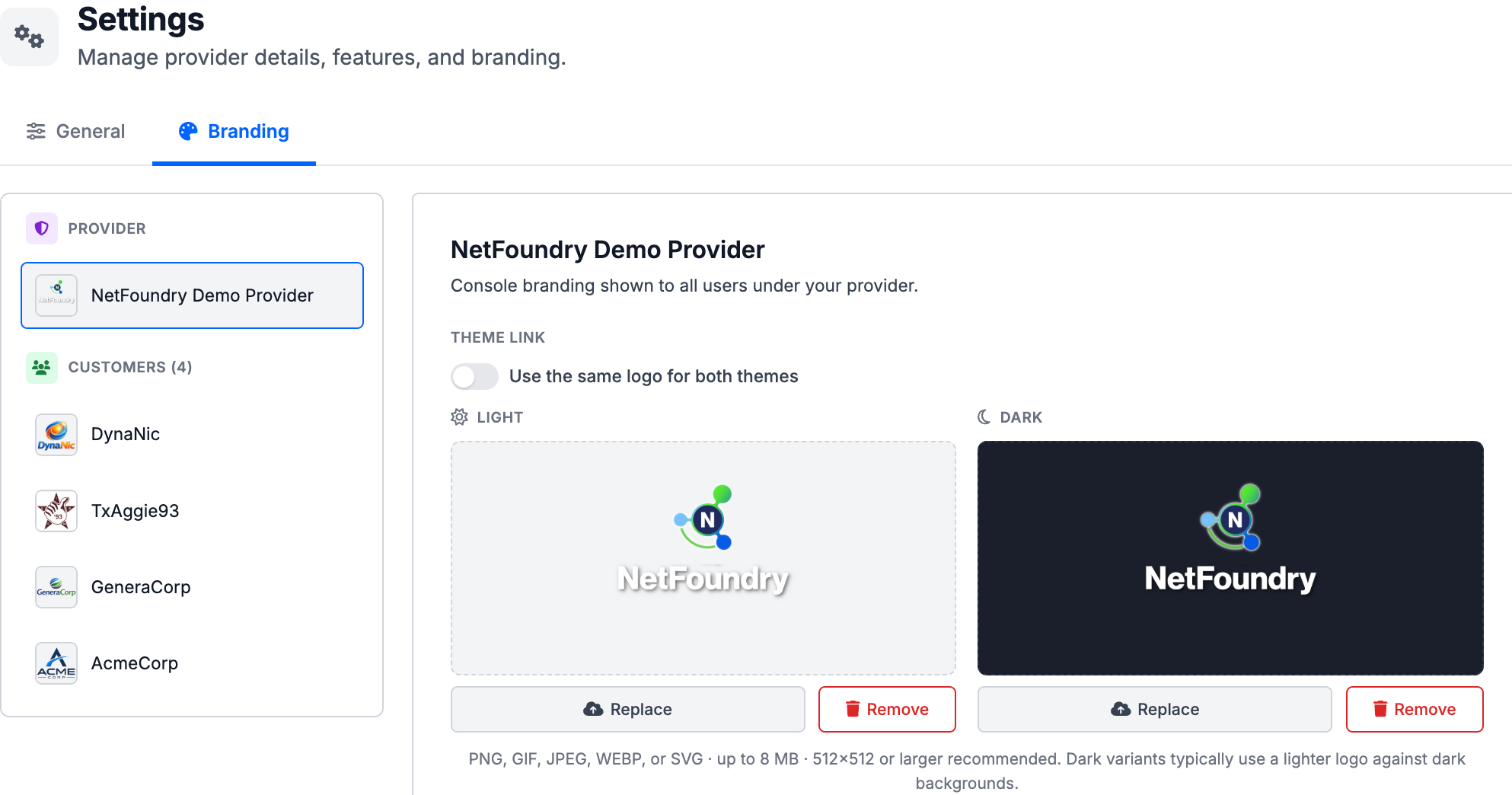This screenshot has width=1512, height=795.
Task: Select NetFoundry Demo Provider in the list
Action: tap(192, 295)
